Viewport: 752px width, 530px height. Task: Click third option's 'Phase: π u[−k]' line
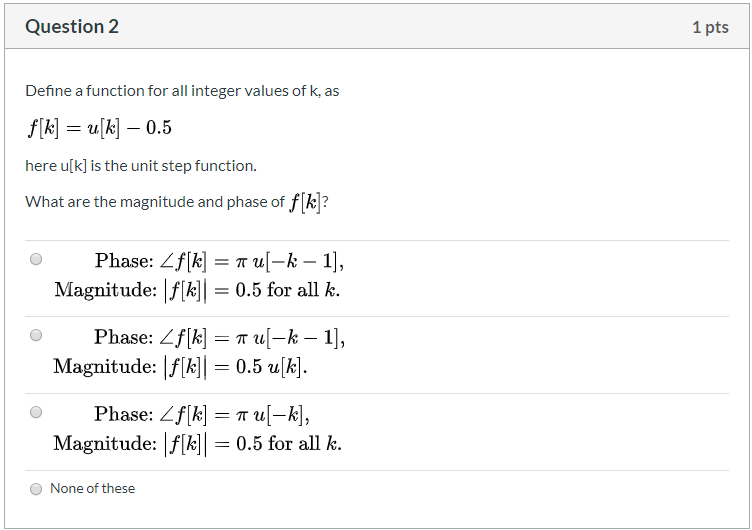tap(201, 414)
